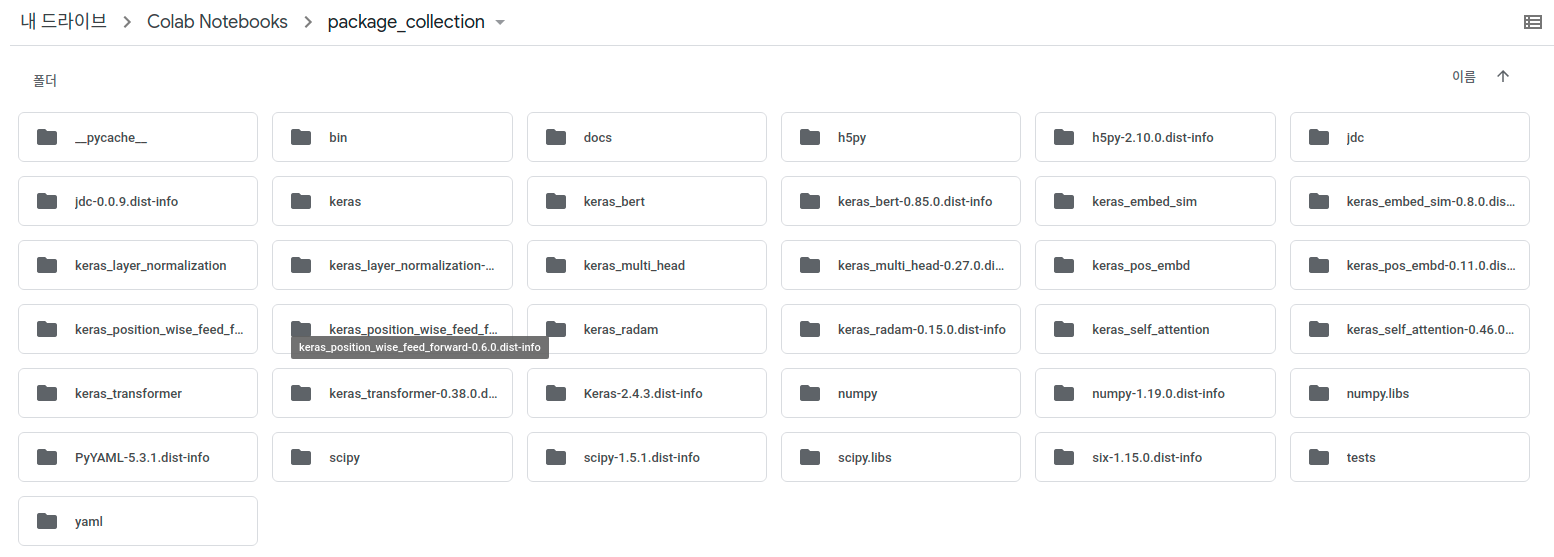
Task: Select PyYAML-5.3.1.dist-info folder name
Action: click(142, 458)
